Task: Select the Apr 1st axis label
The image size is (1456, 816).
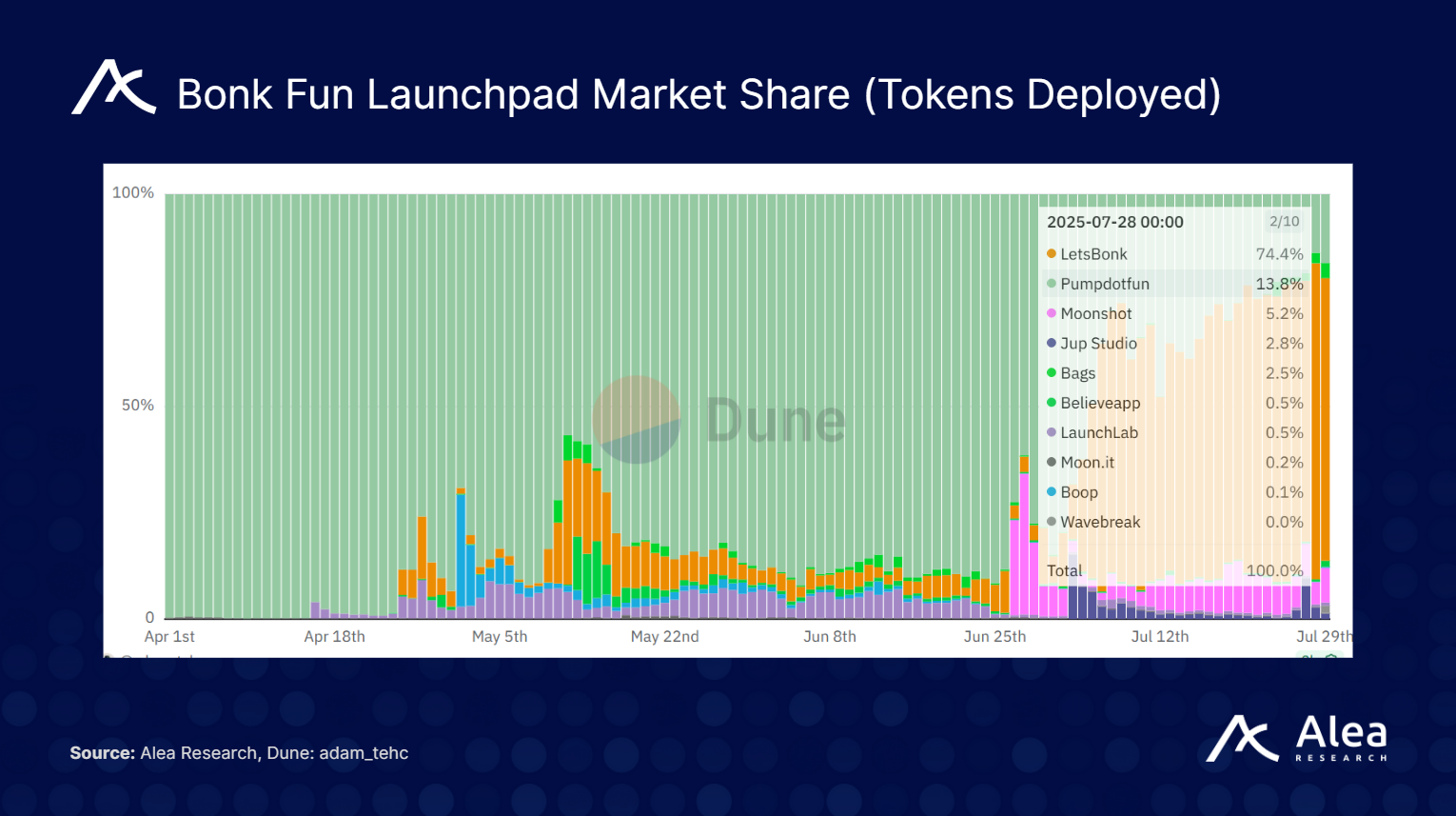Action: point(169,636)
